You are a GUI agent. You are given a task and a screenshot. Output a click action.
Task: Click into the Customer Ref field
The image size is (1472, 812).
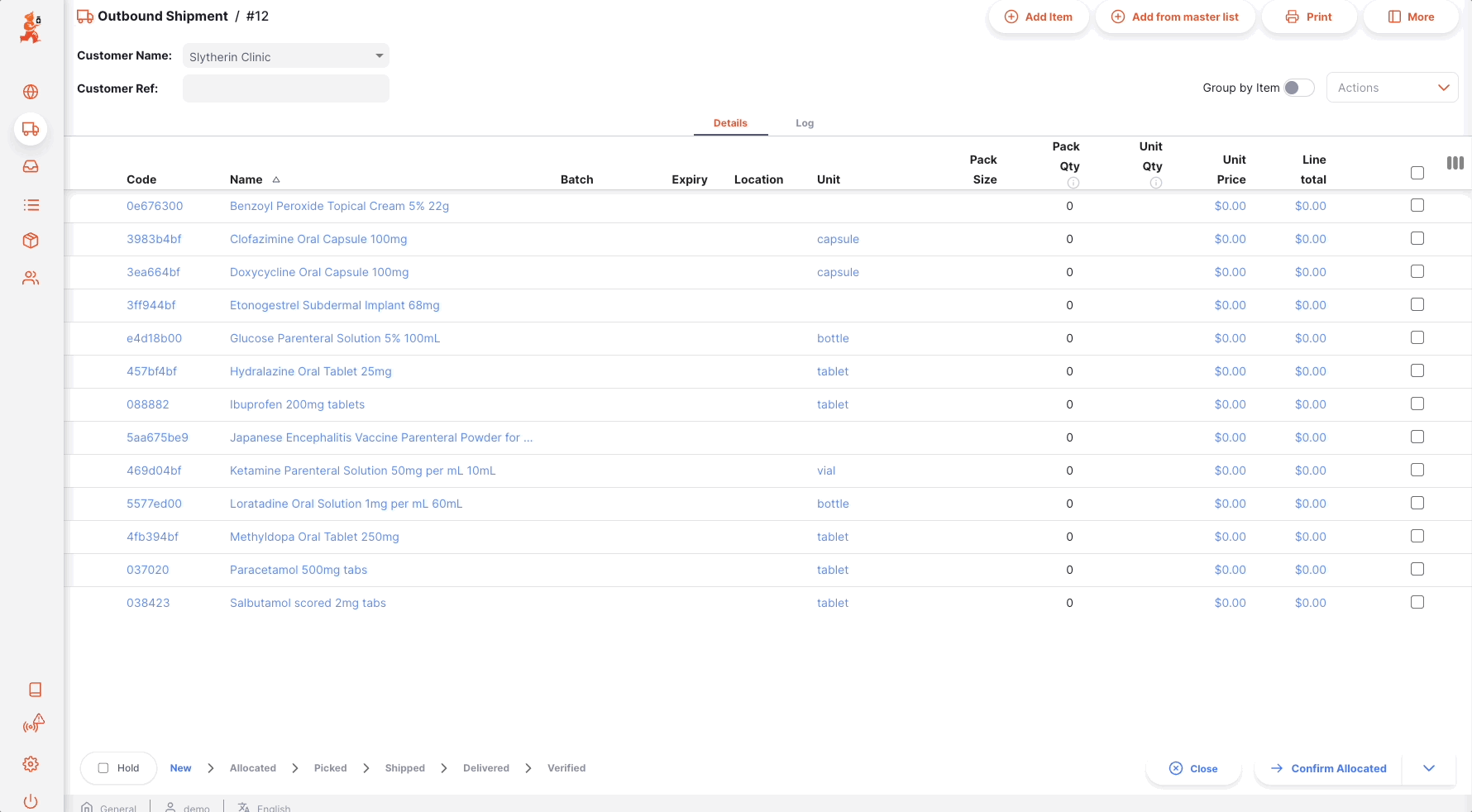point(285,88)
